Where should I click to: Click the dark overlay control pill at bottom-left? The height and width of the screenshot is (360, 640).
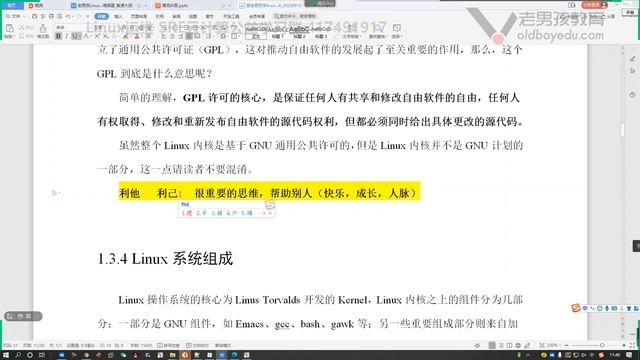[23, 316]
